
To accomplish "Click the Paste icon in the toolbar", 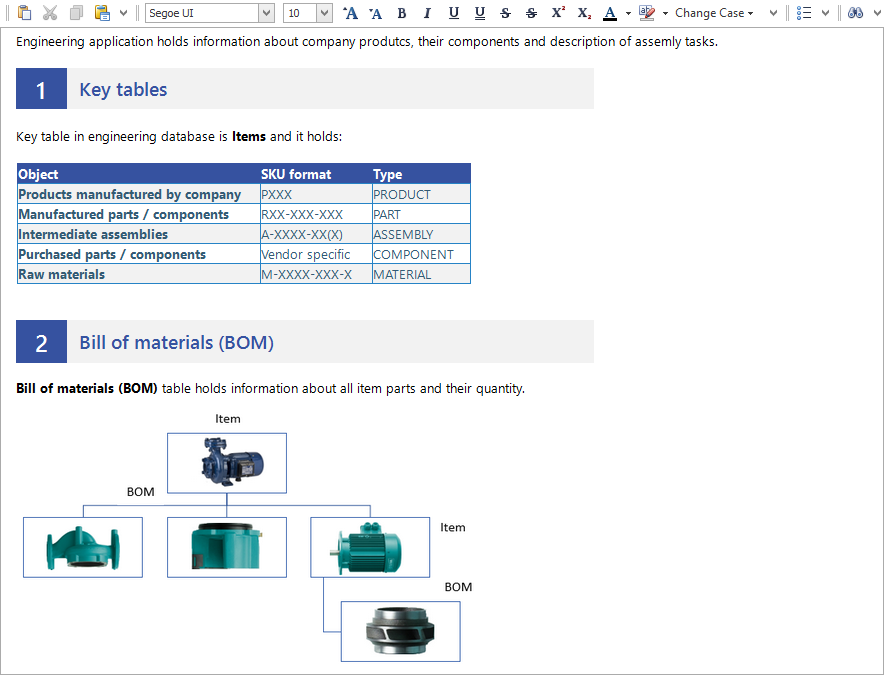I will tap(22, 13).
